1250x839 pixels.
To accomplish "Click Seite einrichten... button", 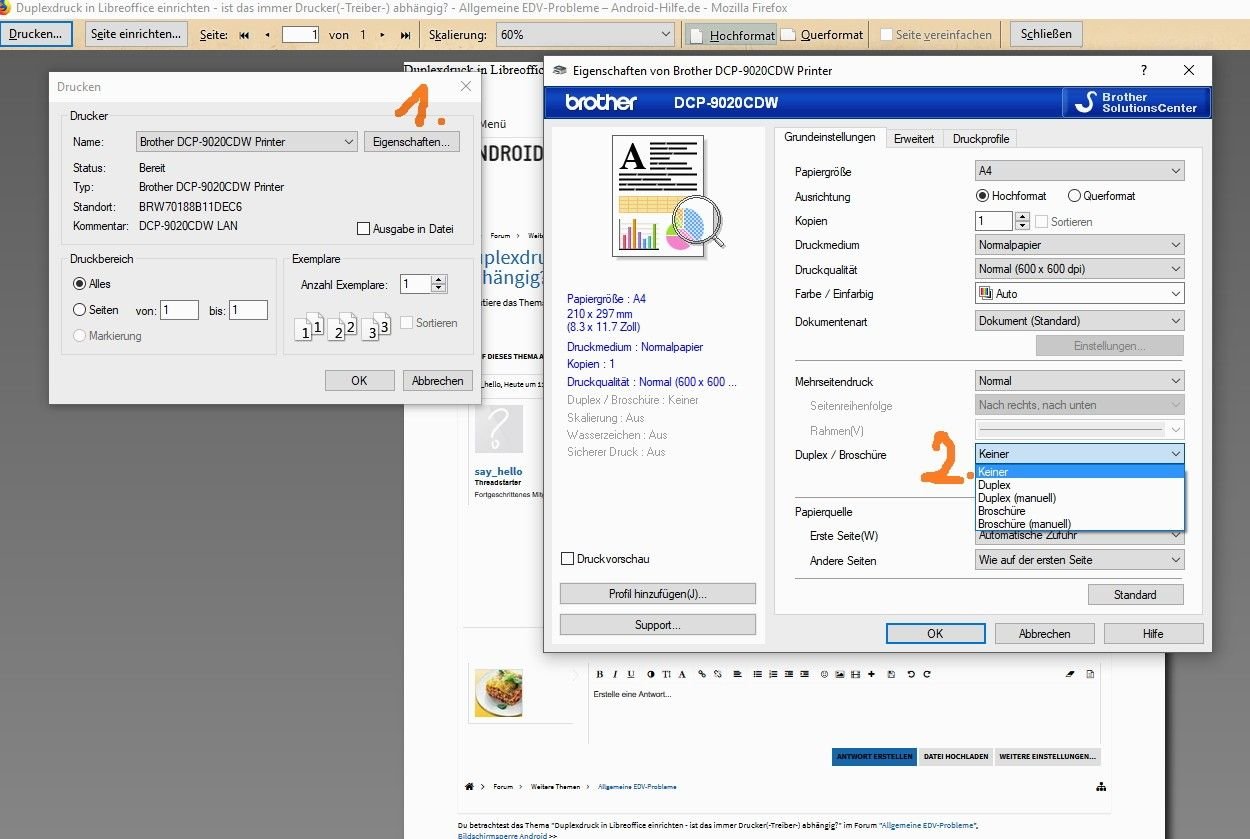I will (x=136, y=34).
